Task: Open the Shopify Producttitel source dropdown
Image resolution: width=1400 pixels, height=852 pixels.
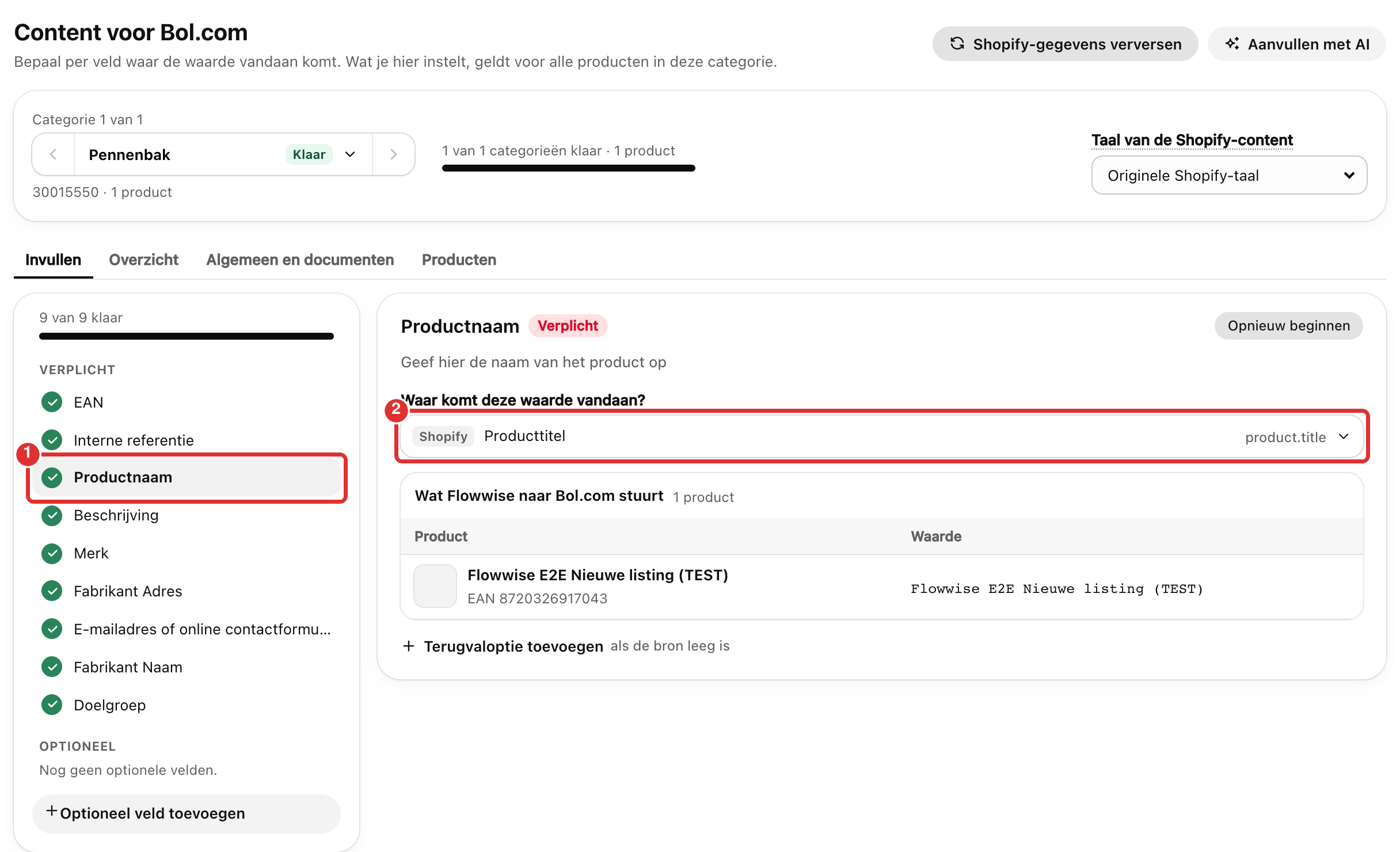Action: point(882,436)
